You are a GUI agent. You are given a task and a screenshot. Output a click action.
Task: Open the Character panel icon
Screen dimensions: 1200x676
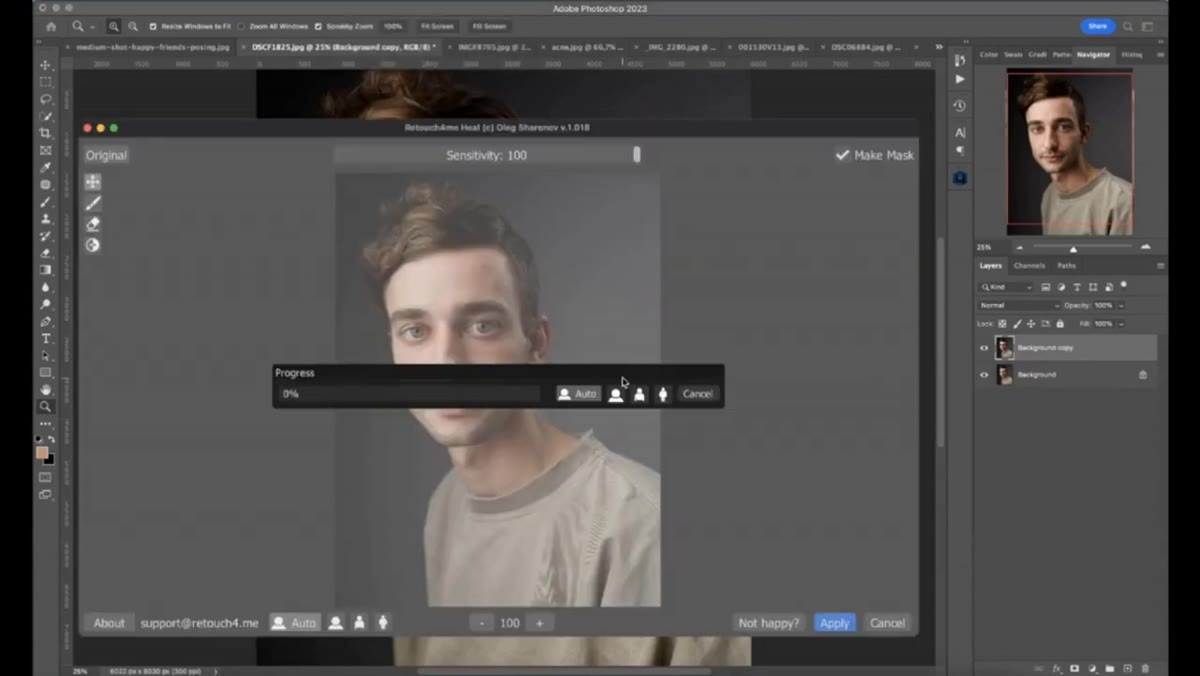coord(960,132)
